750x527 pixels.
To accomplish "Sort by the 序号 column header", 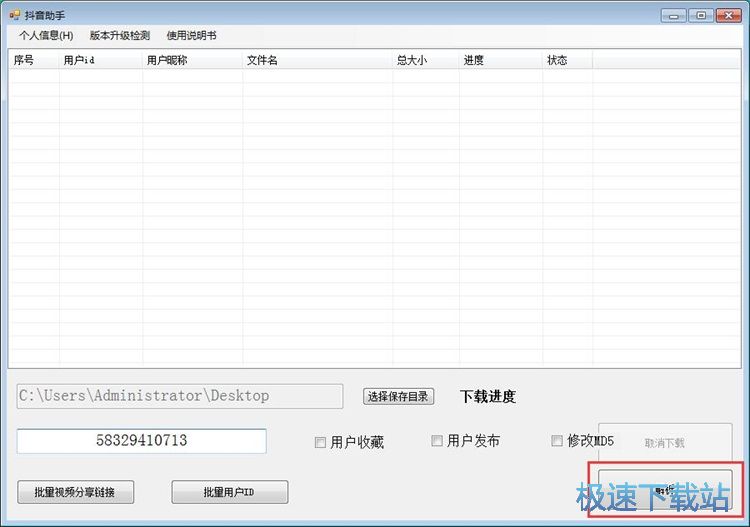I will tap(34, 60).
